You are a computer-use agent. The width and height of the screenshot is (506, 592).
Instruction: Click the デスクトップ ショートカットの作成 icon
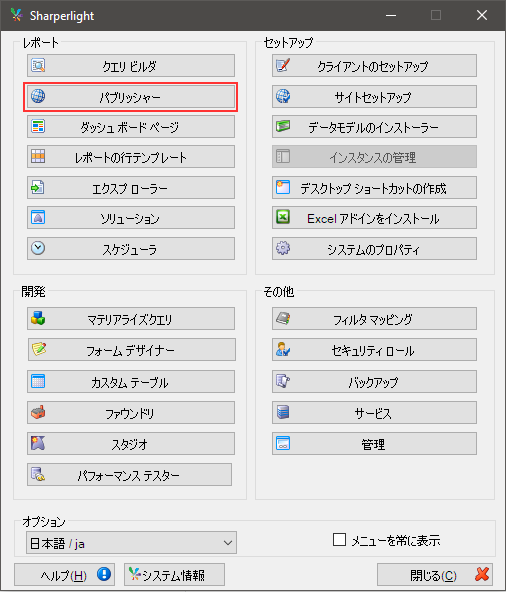click(x=283, y=187)
